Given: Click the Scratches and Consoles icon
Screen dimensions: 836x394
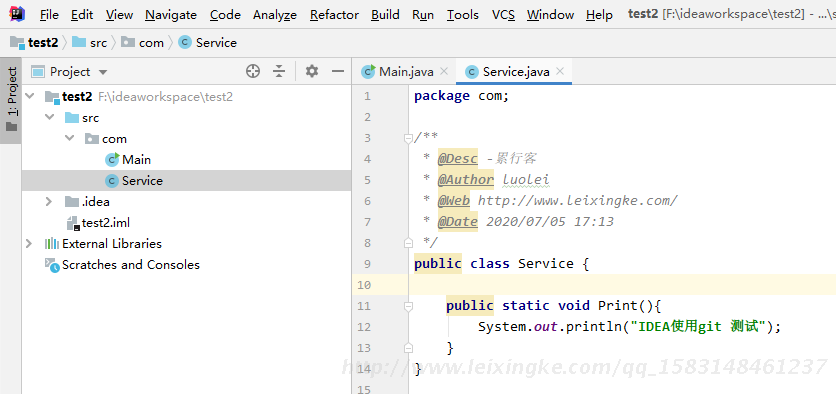Looking at the screenshot, I should [52, 265].
